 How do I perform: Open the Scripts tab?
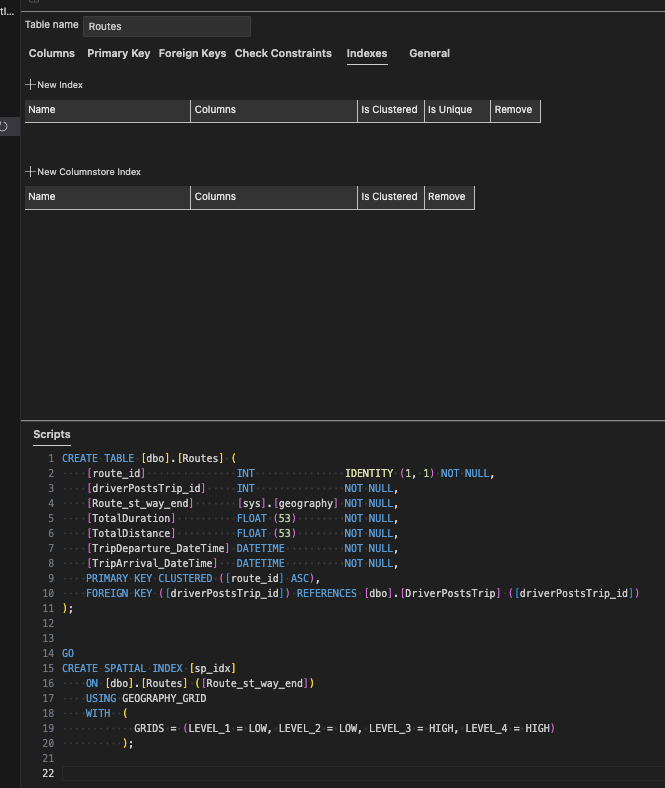coord(52,434)
